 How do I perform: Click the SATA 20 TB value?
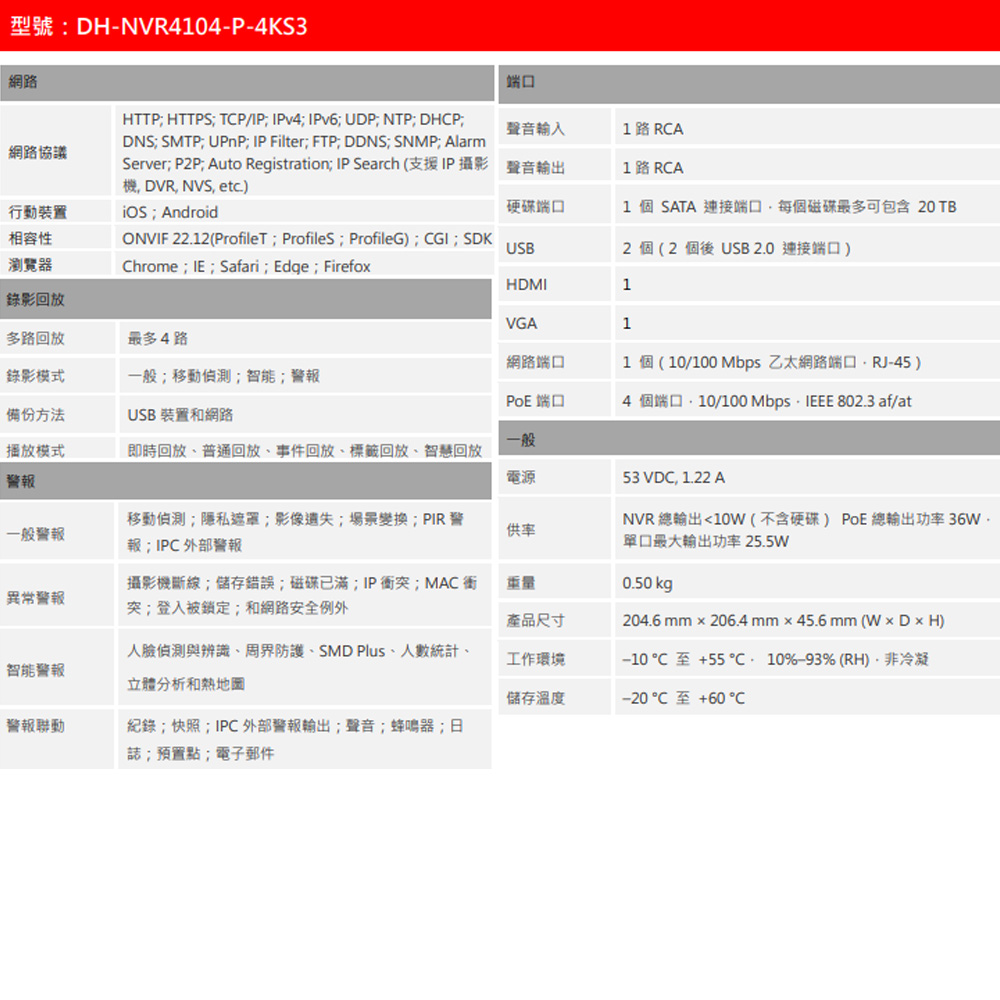point(790,207)
